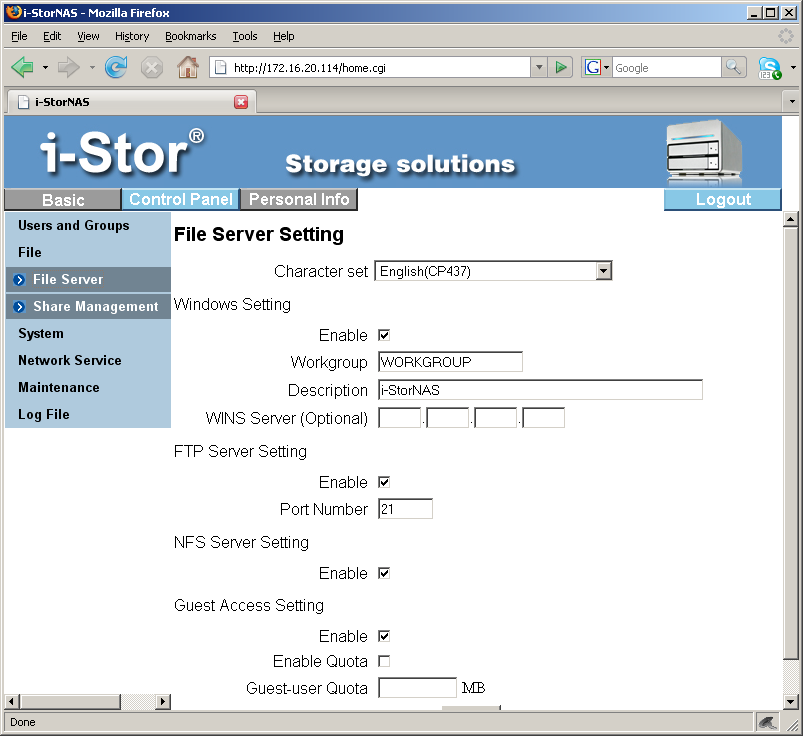Image resolution: width=803 pixels, height=736 pixels.
Task: Toggle the NFS Server Enable checkbox
Action: pos(384,573)
